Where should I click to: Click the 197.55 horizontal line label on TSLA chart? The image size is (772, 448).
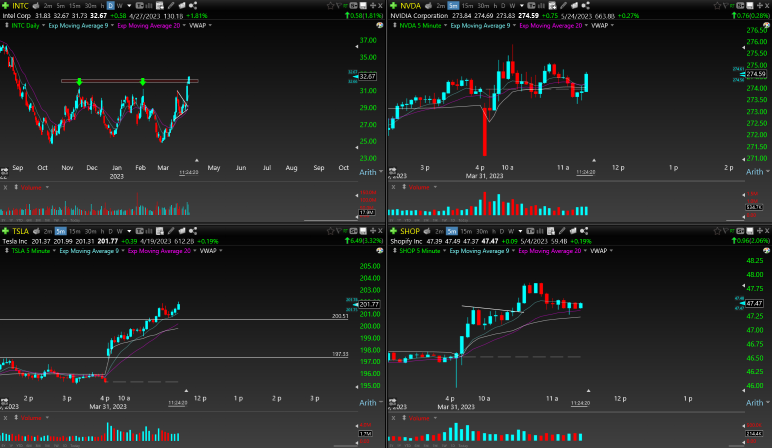pyautogui.click(x=340, y=354)
